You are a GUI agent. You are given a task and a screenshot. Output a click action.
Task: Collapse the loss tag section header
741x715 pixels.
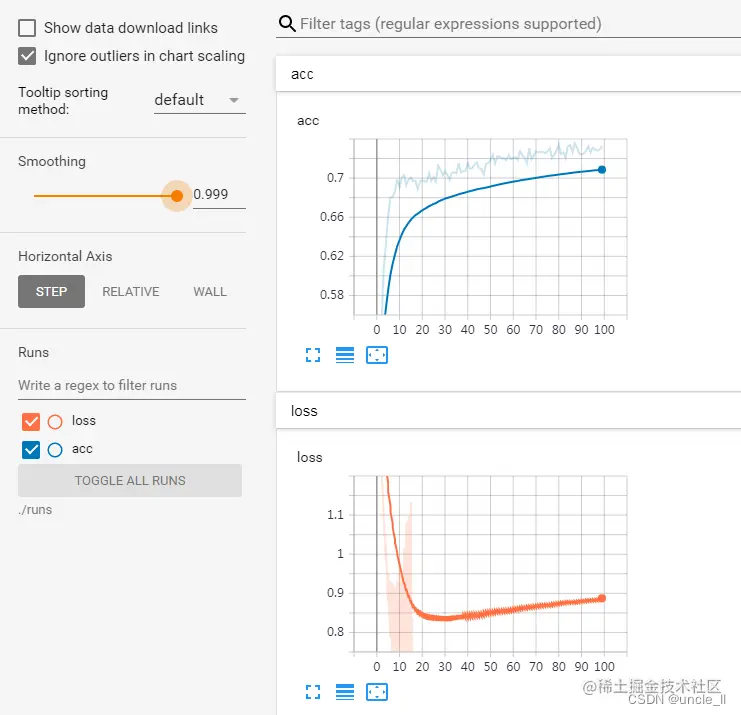point(508,411)
